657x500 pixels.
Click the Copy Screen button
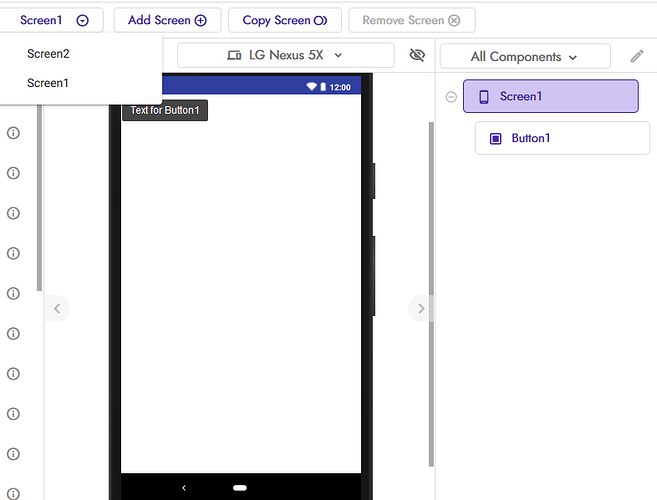click(x=285, y=20)
